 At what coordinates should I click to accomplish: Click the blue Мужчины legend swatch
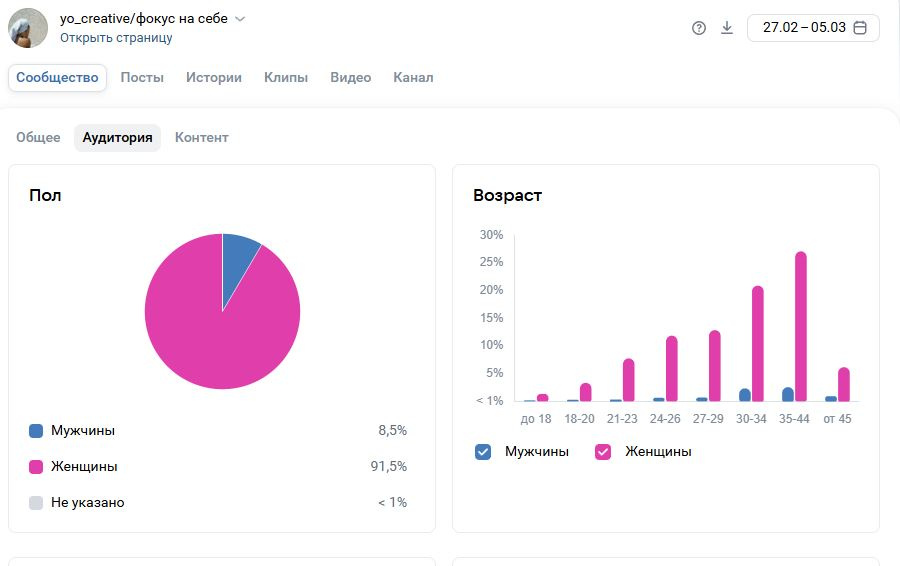point(36,431)
